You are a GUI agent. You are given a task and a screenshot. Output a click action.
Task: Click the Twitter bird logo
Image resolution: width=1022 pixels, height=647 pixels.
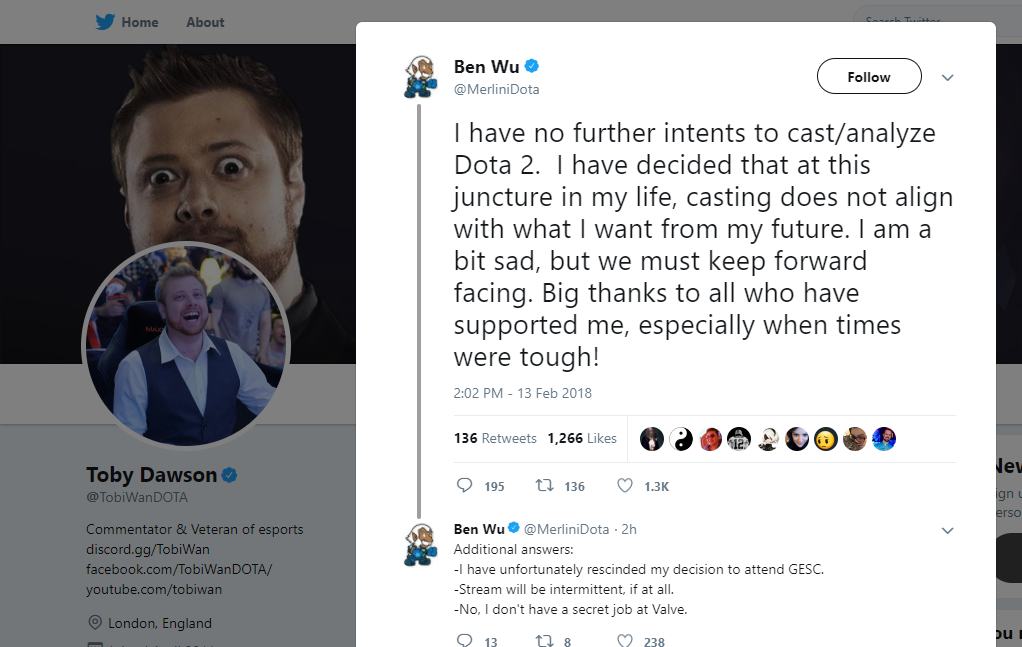click(x=105, y=22)
